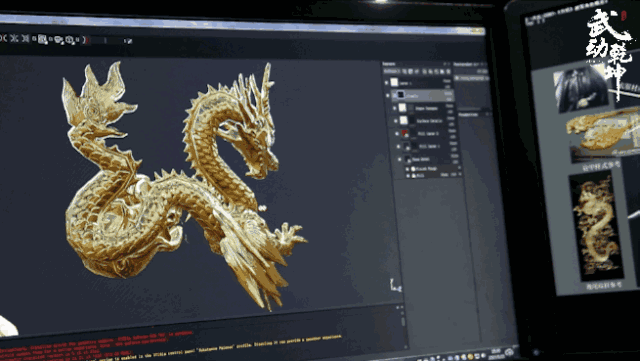Open the channel dropdown in Layers toolbar

[391, 71]
